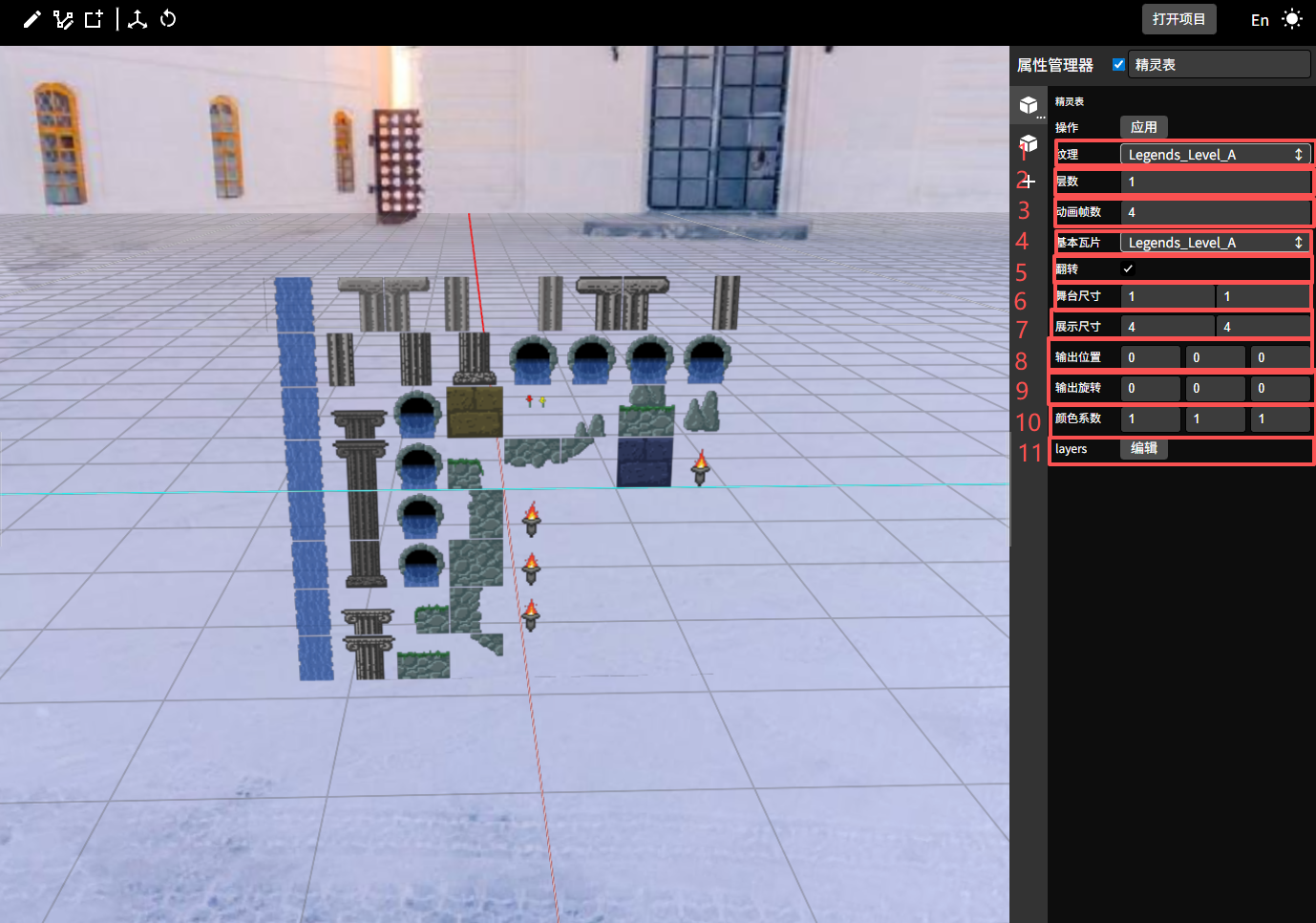This screenshot has height=923, width=1316.
Task: Click the 输出位置 Y value field
Action: pos(1215,357)
